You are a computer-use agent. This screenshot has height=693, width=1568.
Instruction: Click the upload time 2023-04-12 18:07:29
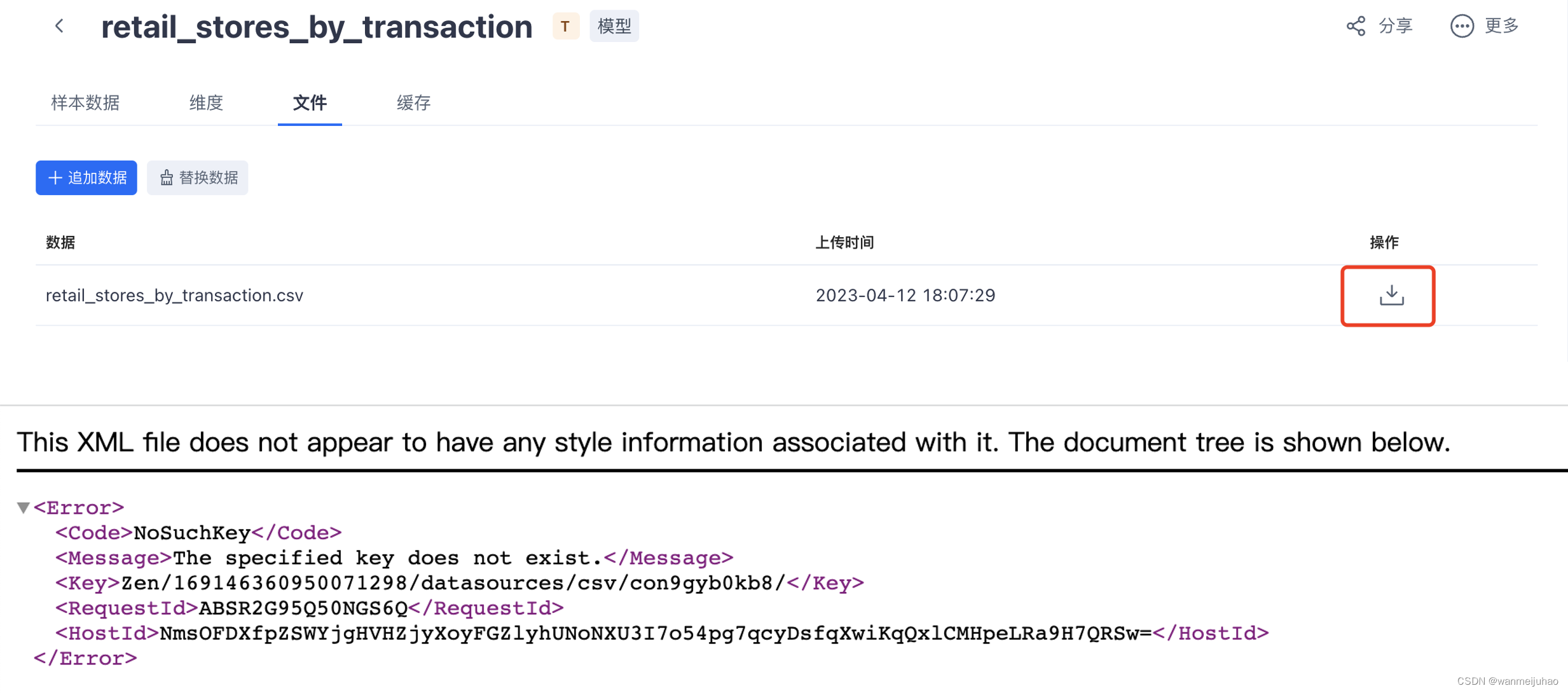[x=905, y=296]
